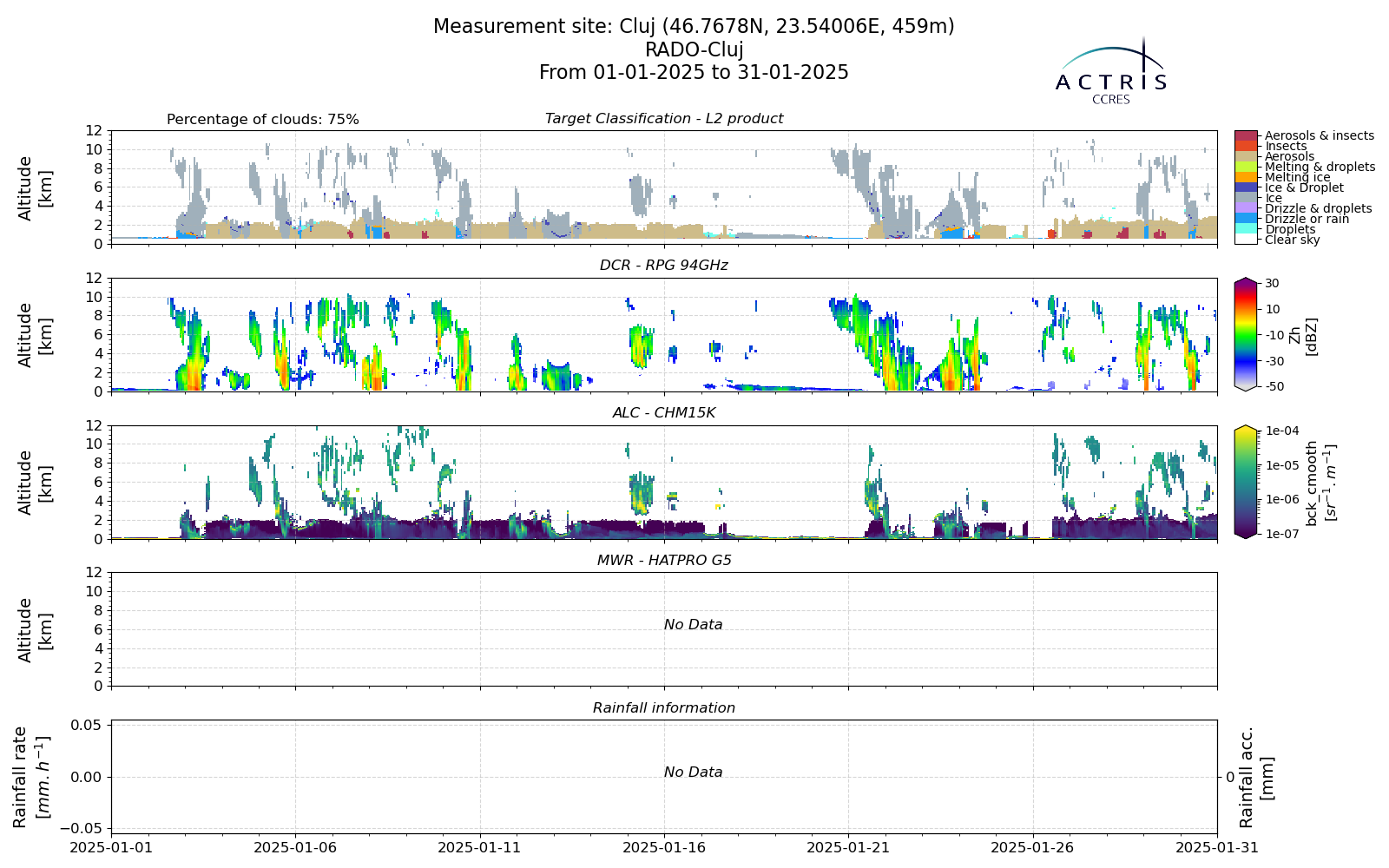Screen dimensions: 1389x868
Task: Click the MWR - HATPRO G5 panel title
Action: 664,561
